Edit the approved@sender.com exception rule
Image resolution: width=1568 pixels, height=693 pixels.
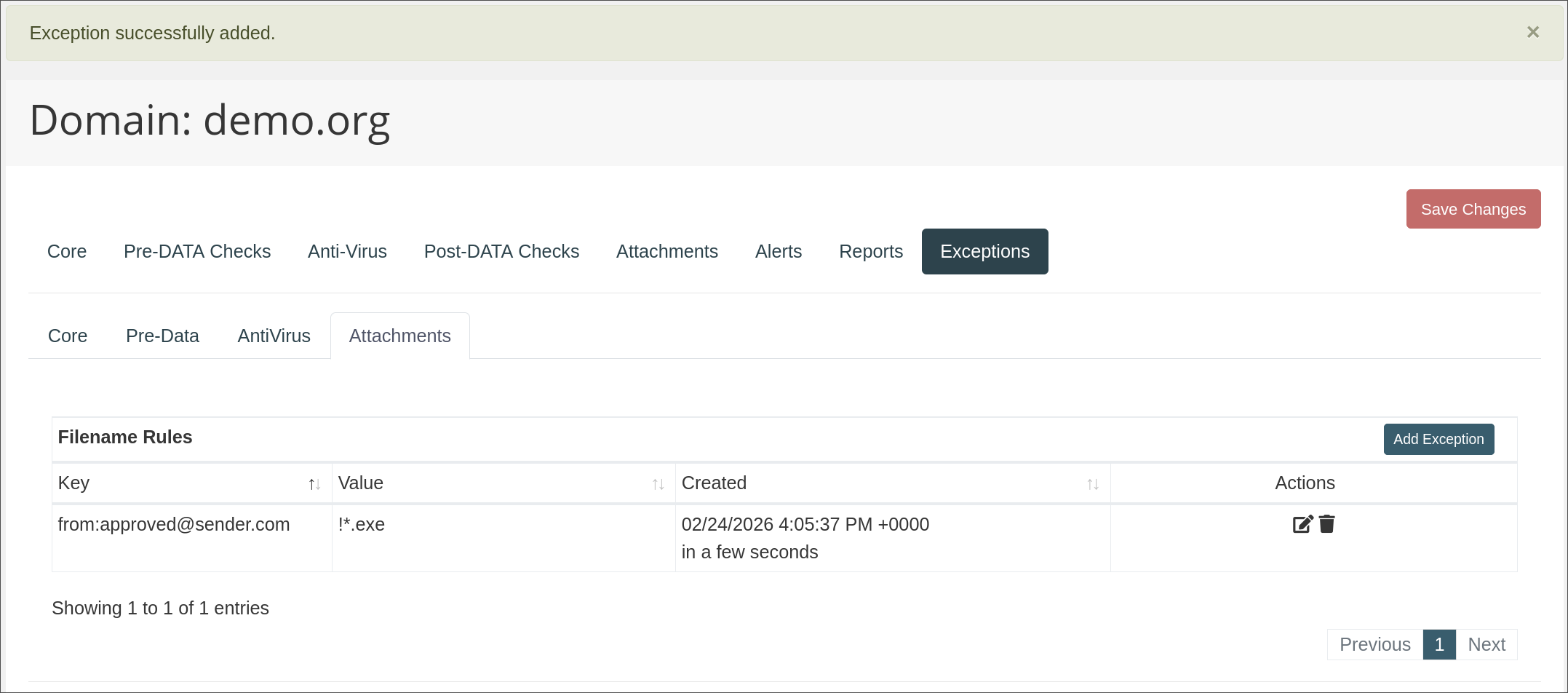pos(1302,524)
